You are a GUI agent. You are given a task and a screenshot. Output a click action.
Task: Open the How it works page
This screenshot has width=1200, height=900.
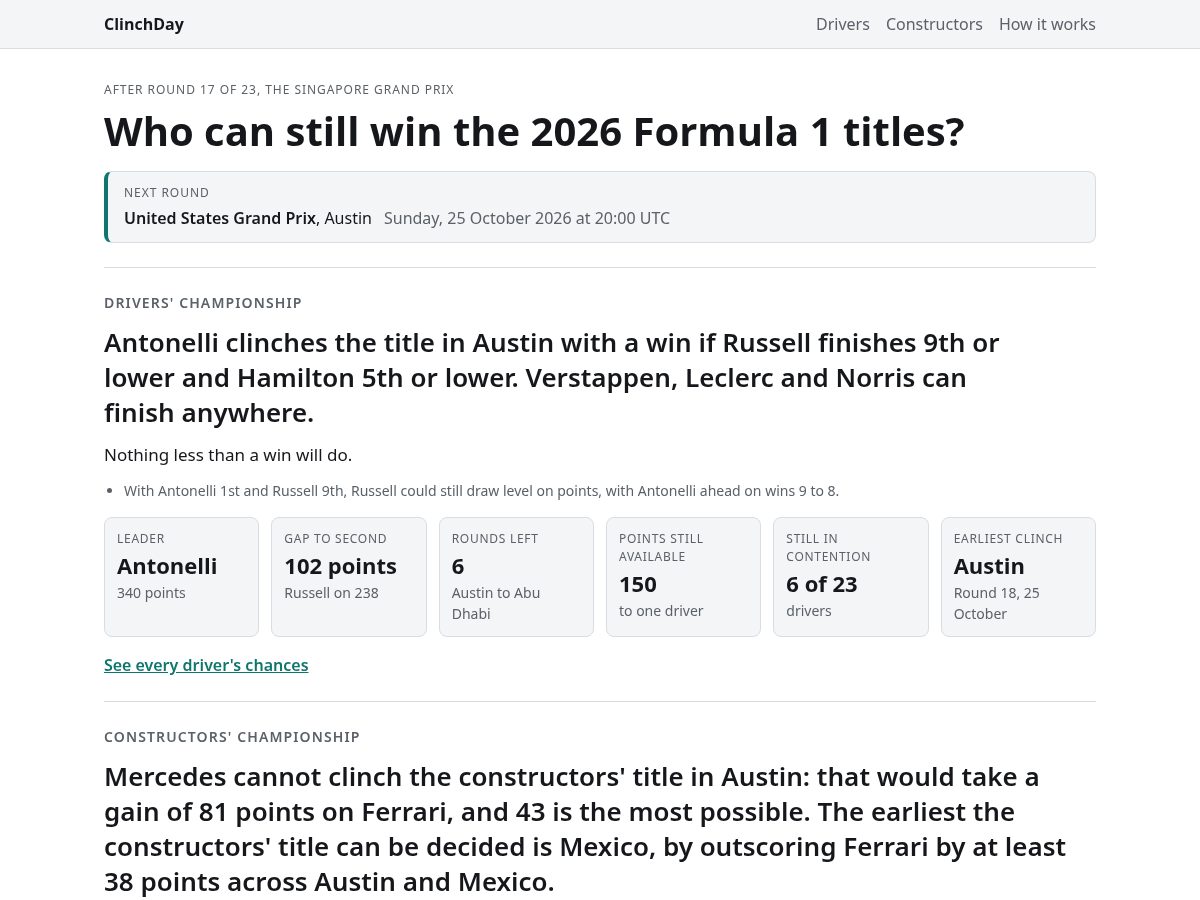(1047, 24)
